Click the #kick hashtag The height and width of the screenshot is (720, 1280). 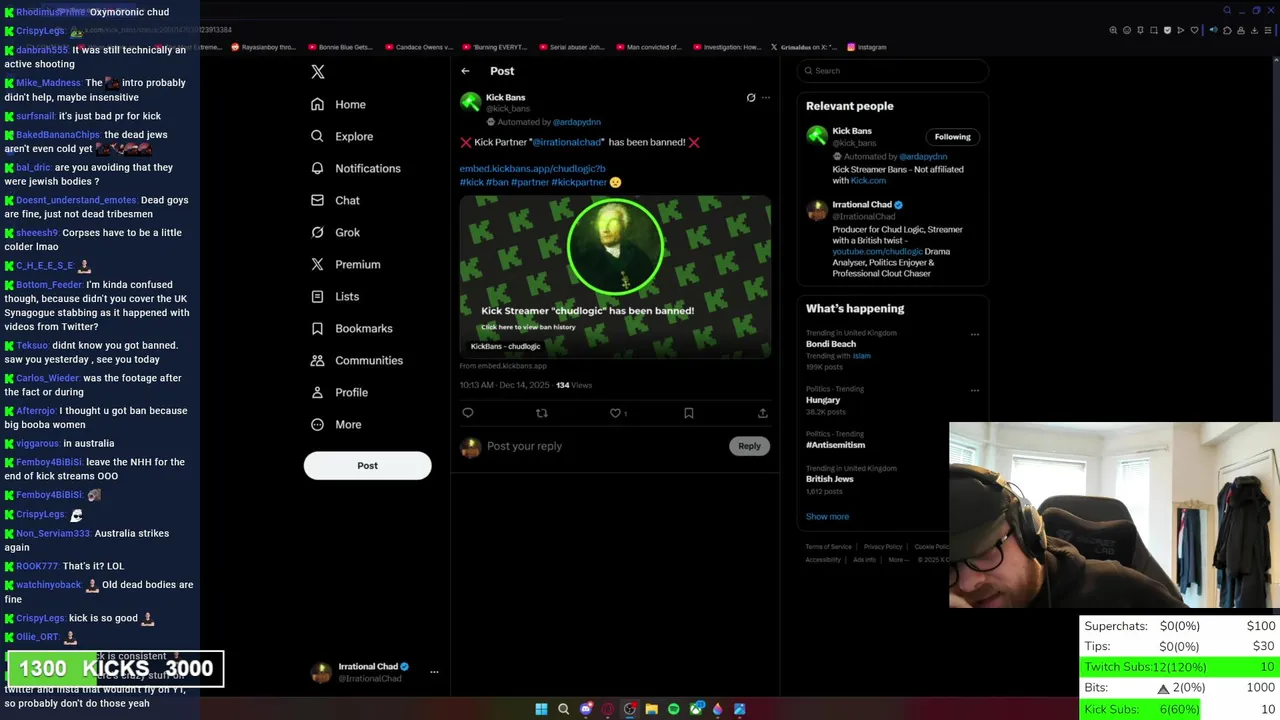pos(471,182)
